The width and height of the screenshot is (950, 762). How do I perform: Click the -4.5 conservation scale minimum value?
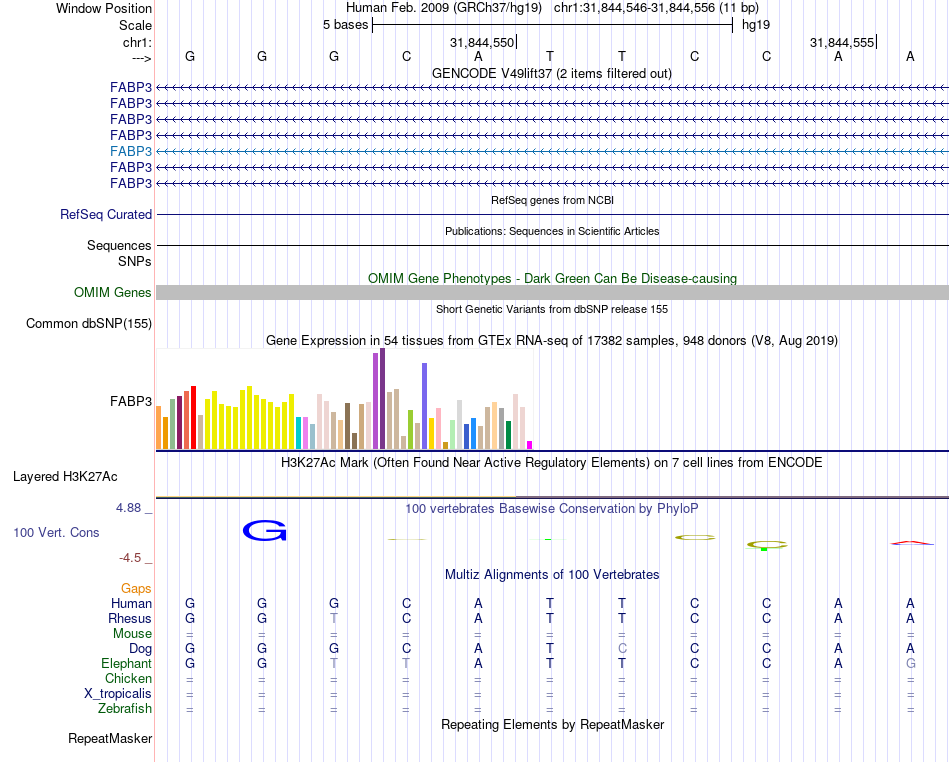(x=130, y=558)
